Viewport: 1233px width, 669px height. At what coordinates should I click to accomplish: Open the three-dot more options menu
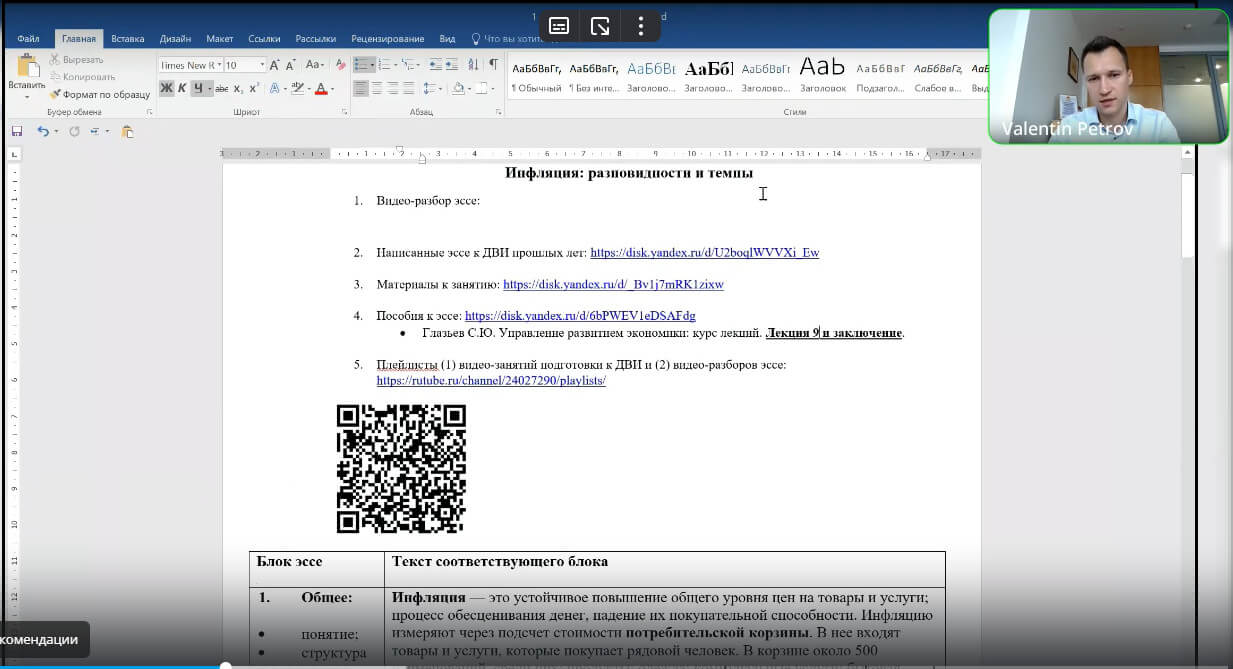[x=641, y=26]
